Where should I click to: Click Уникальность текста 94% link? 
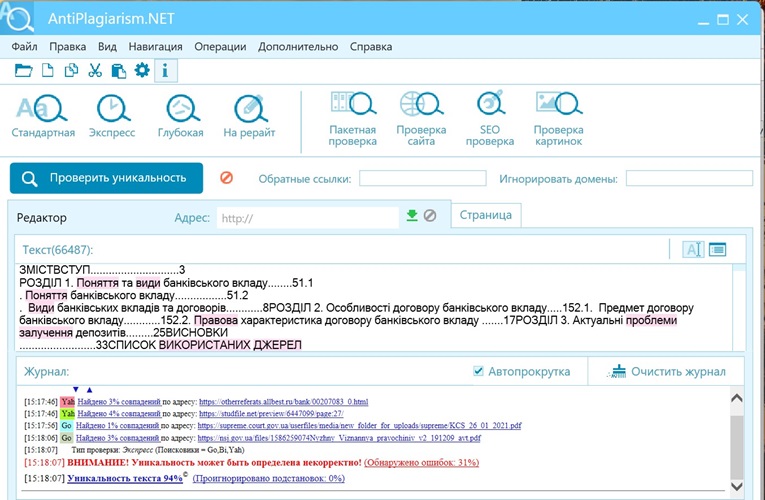tap(125, 478)
